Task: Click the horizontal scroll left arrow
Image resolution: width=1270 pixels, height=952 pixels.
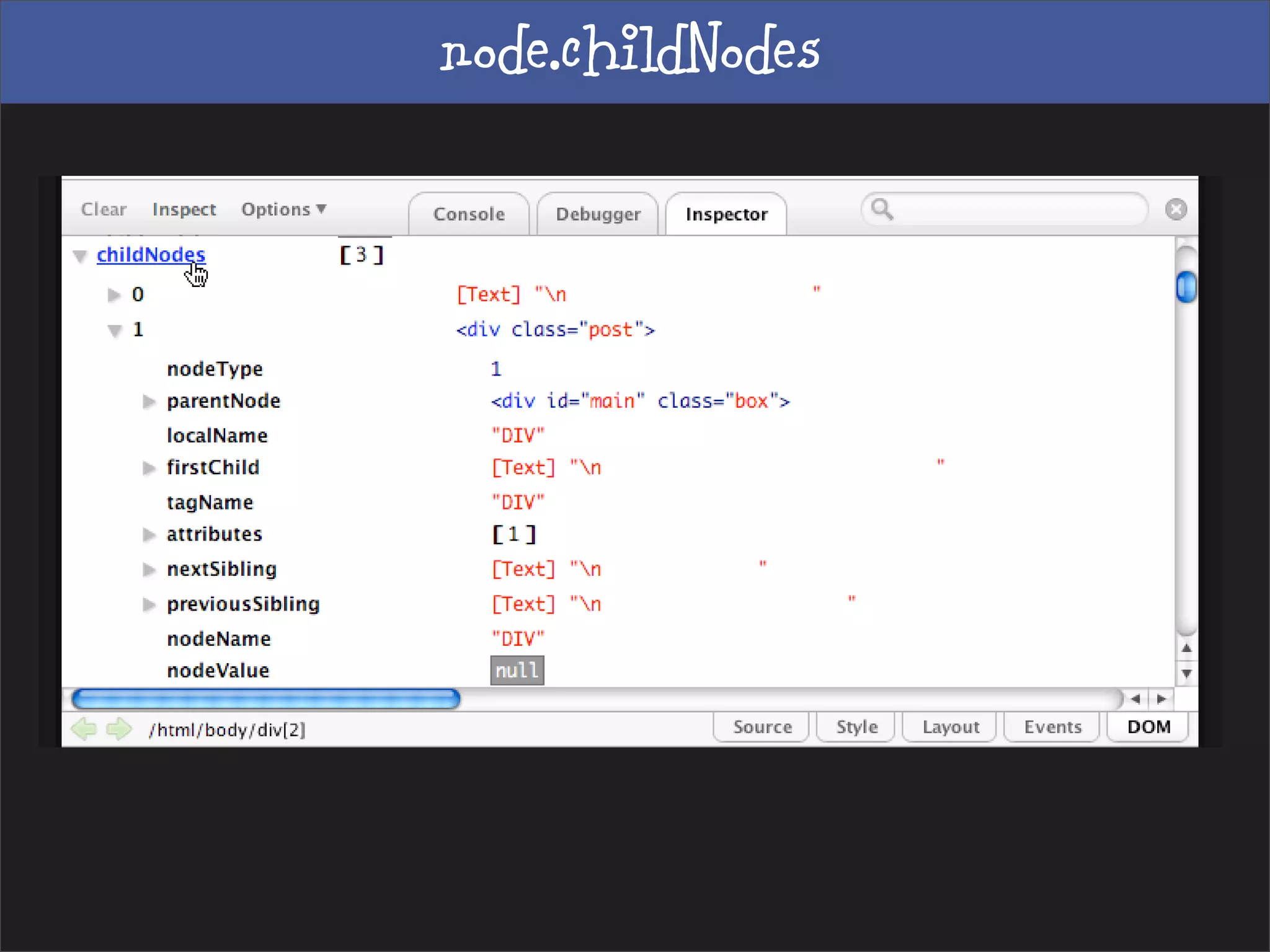Action: click(1136, 699)
